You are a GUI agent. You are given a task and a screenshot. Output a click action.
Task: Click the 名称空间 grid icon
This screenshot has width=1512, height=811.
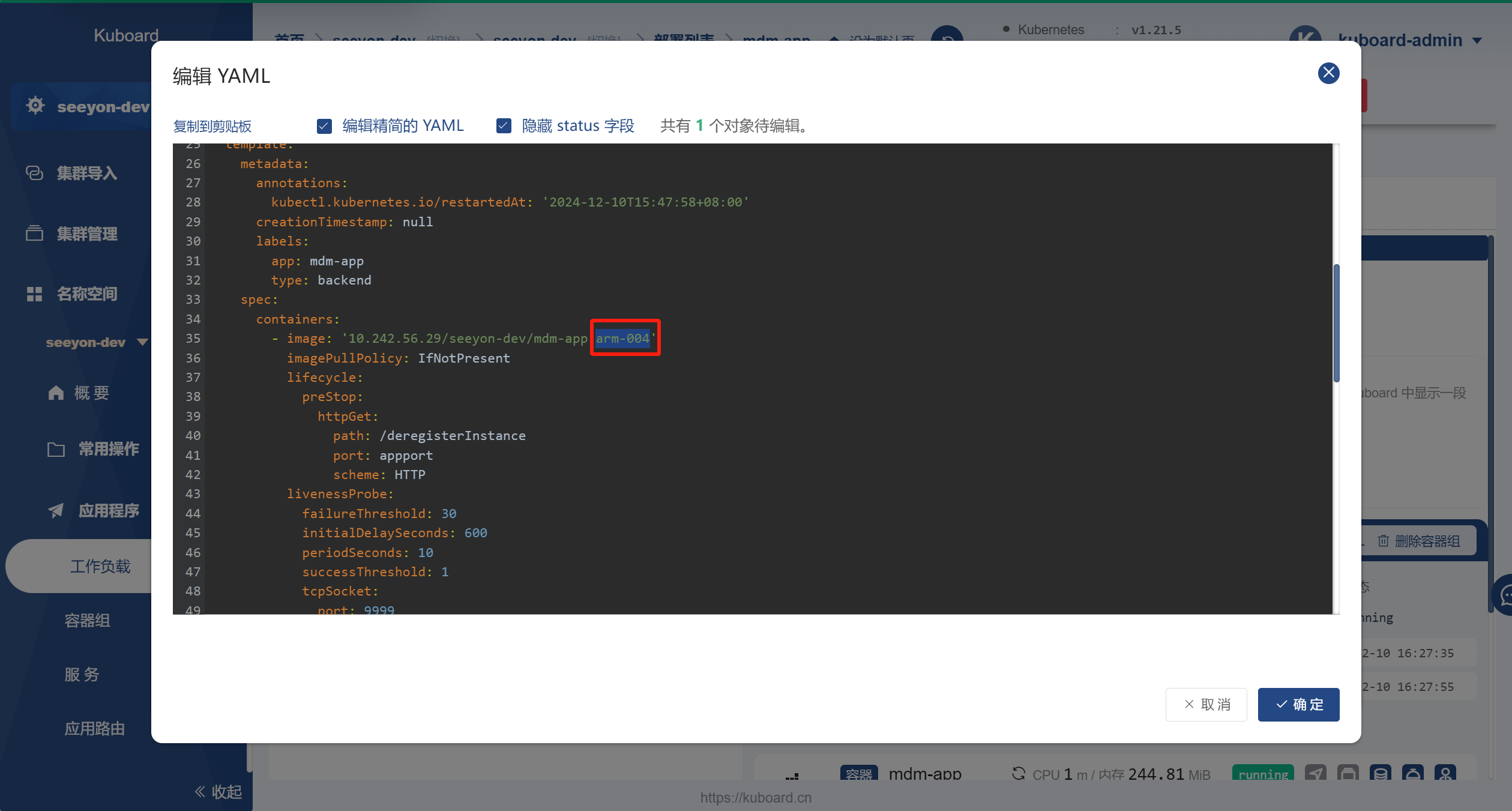(x=35, y=294)
